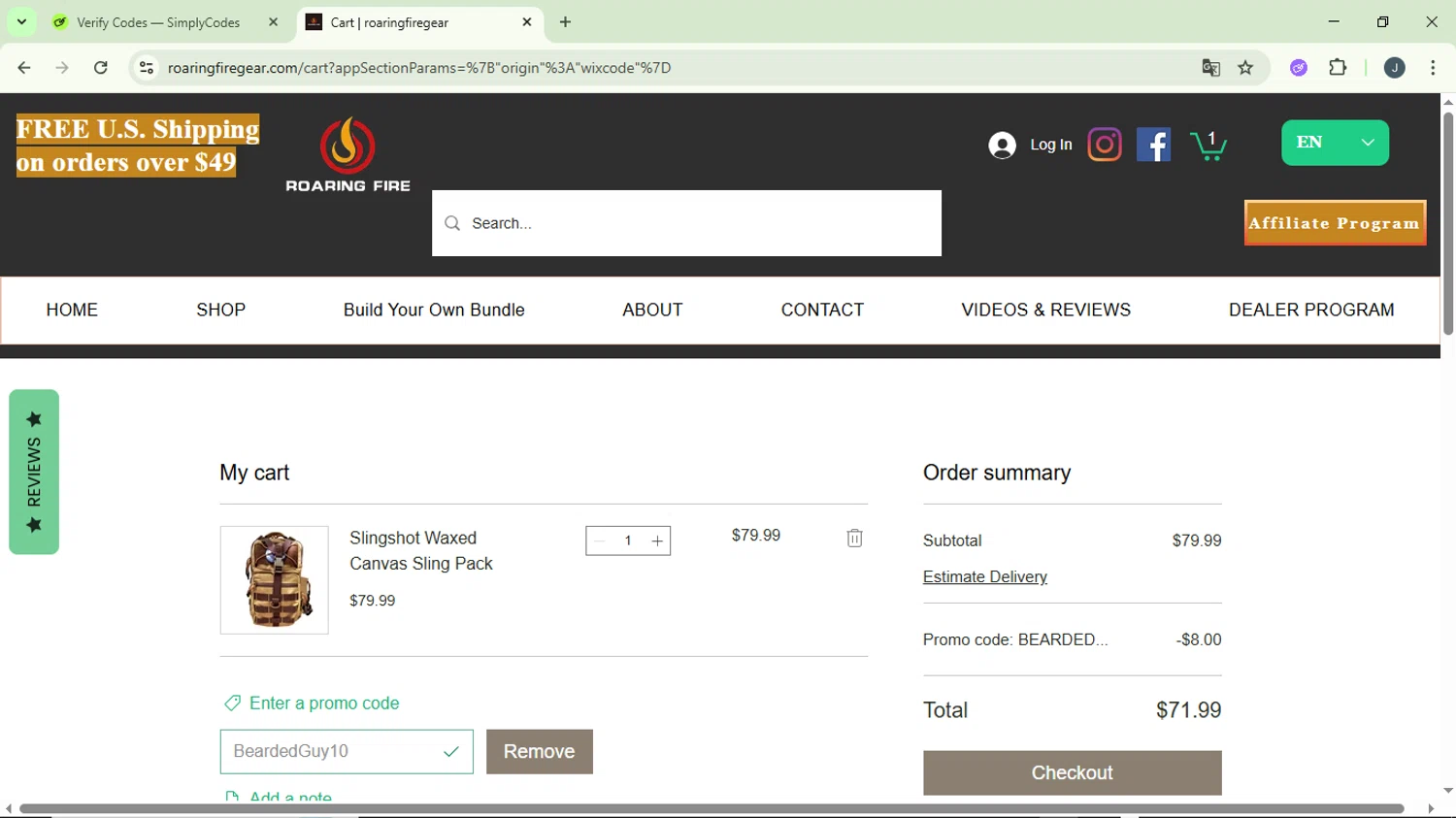Open Google Translate icon in address bar
Image resolution: width=1456 pixels, height=818 pixels.
(1210, 68)
